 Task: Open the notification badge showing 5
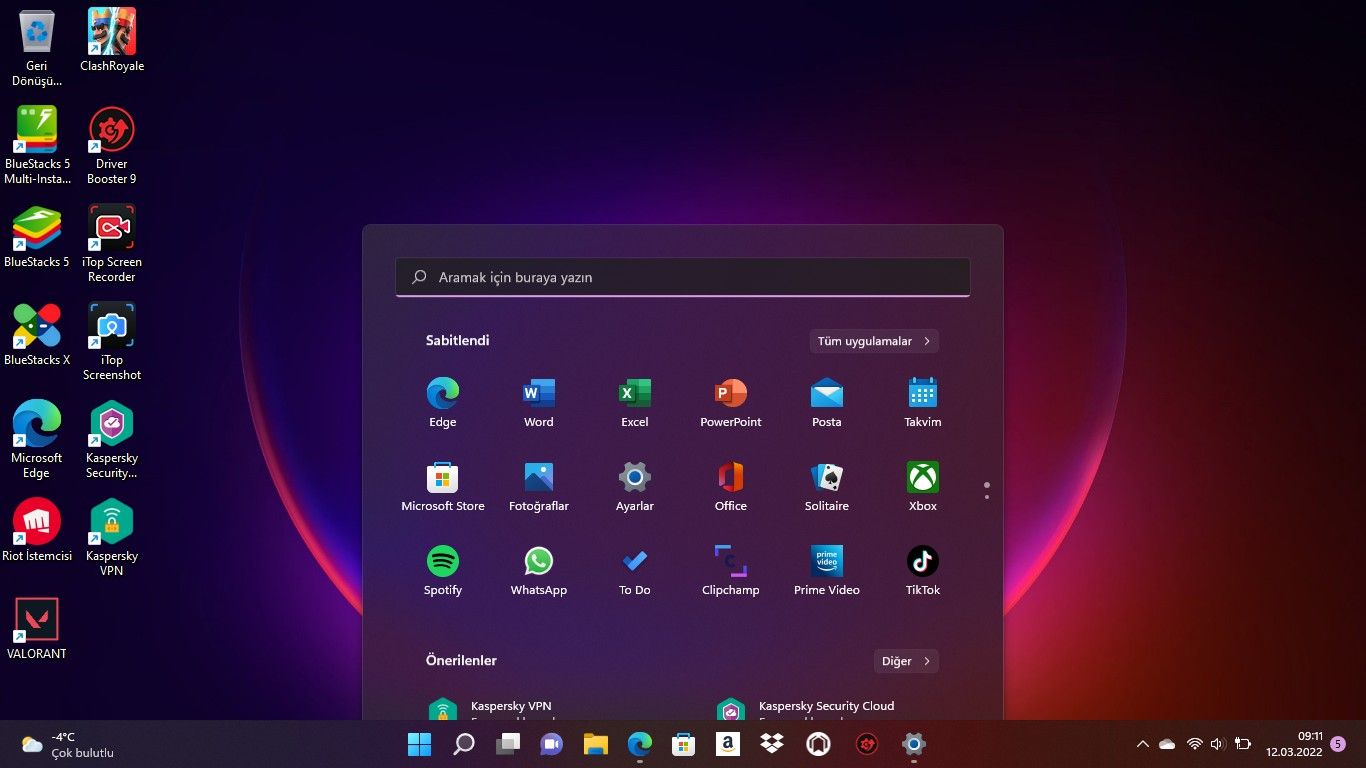coord(1338,744)
